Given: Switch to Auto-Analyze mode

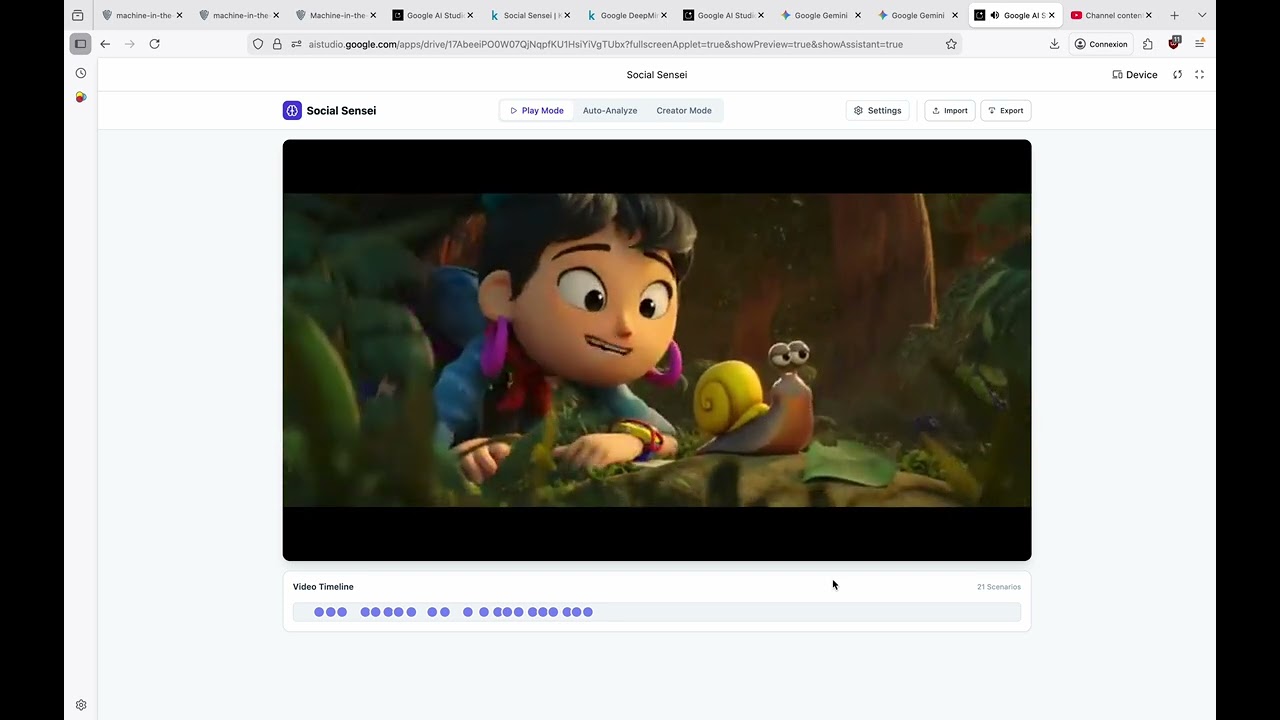Looking at the screenshot, I should [x=610, y=111].
